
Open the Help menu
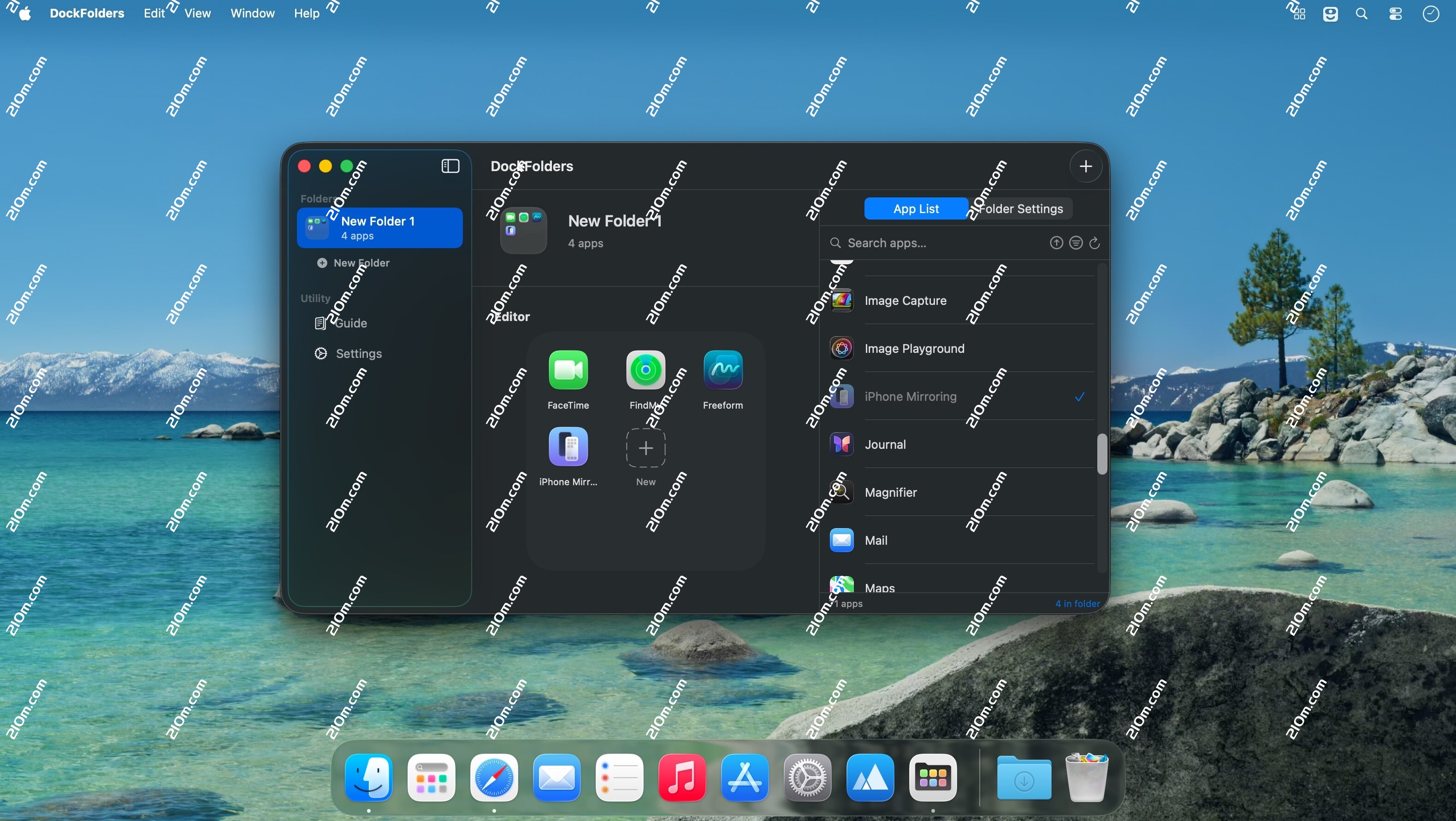pos(306,13)
